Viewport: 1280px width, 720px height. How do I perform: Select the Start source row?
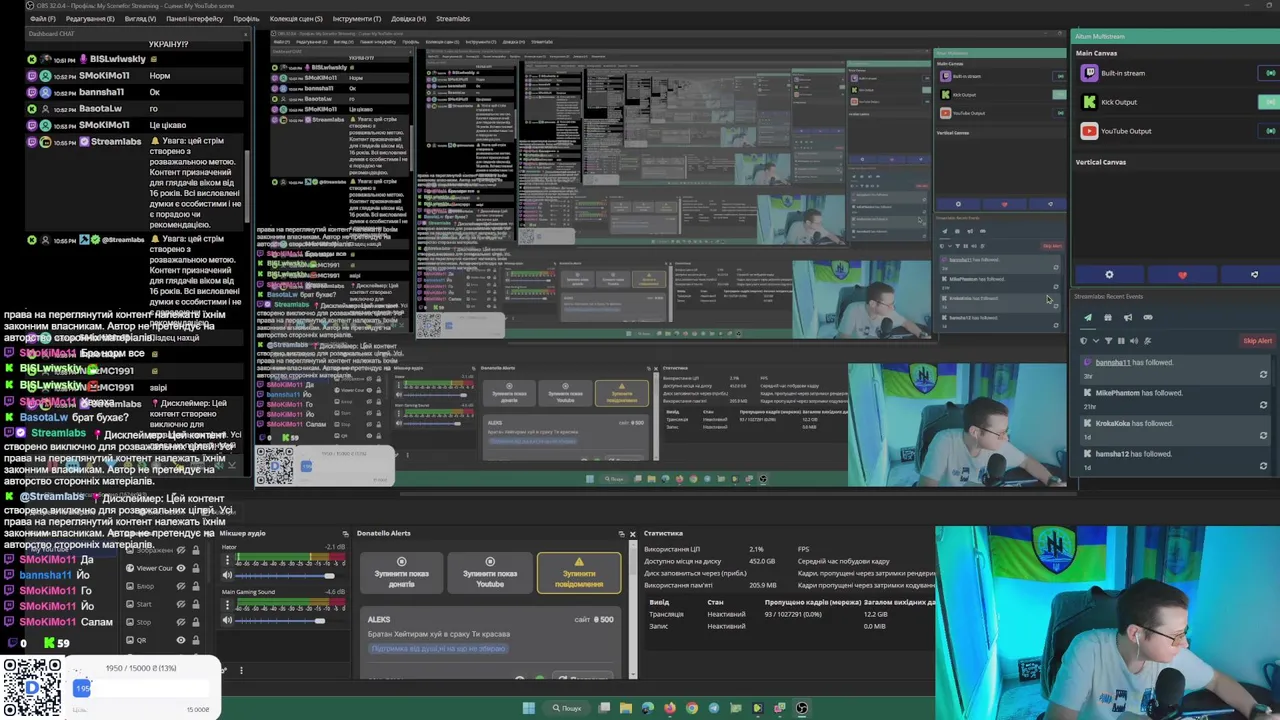pos(164,604)
